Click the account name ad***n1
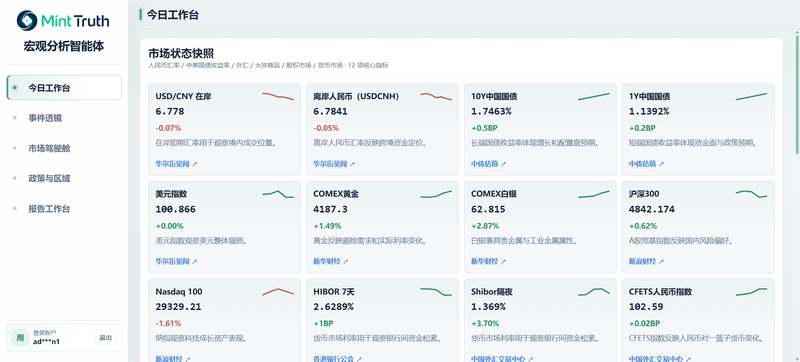Screen dimensions: 800x362 coord(46,342)
